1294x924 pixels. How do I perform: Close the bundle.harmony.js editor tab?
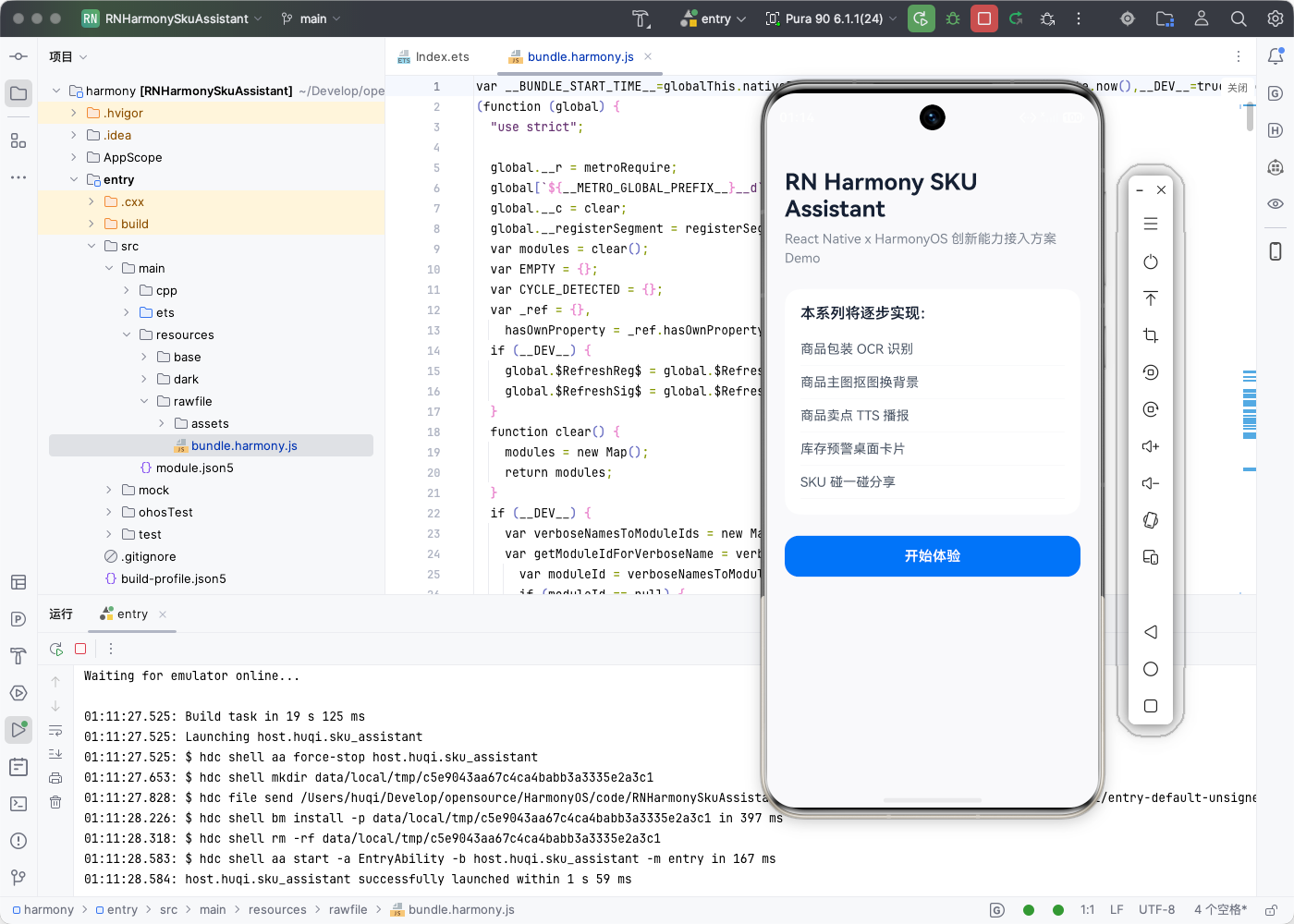648,56
